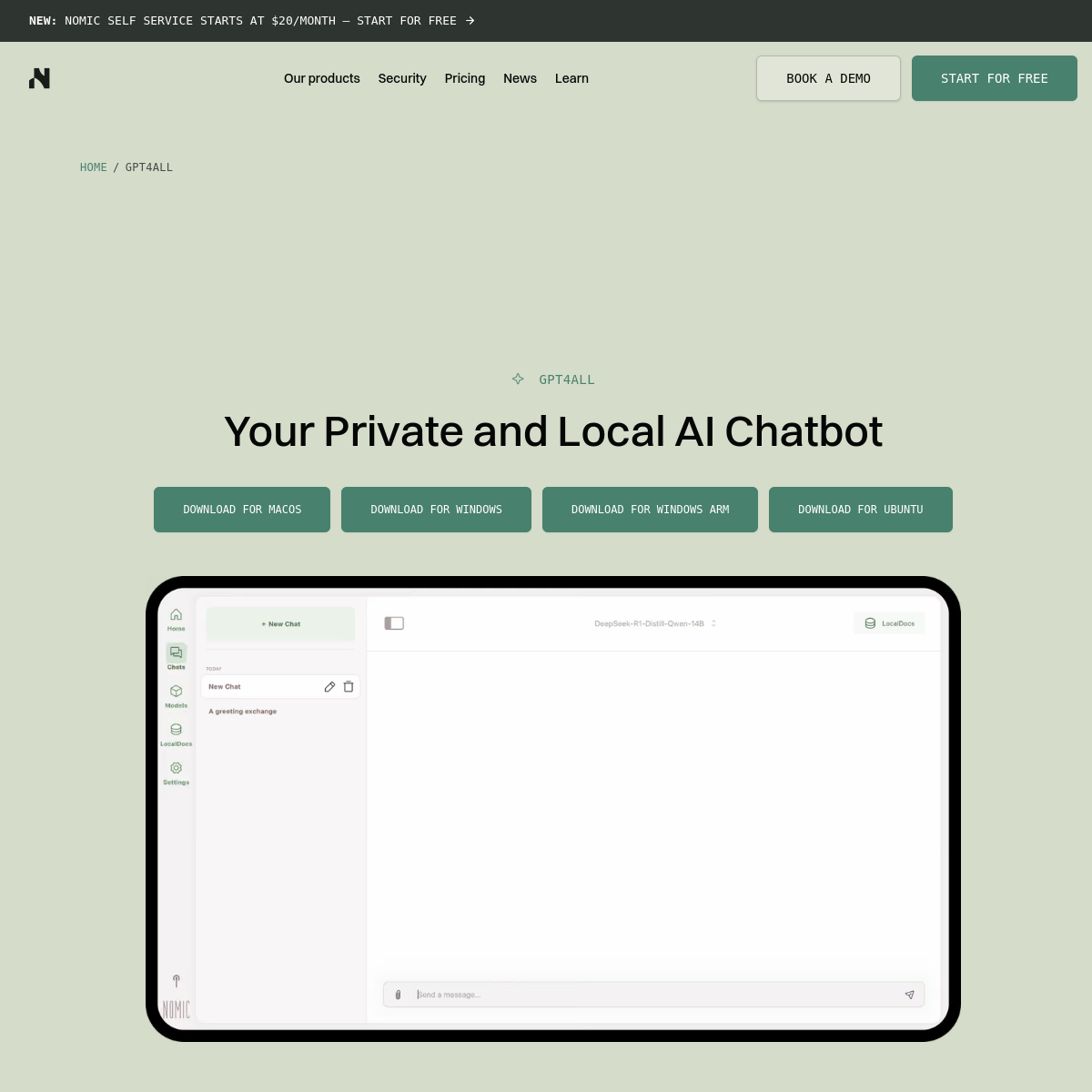
Task: Click the pencil edit icon on New Chat
Action: point(329,687)
